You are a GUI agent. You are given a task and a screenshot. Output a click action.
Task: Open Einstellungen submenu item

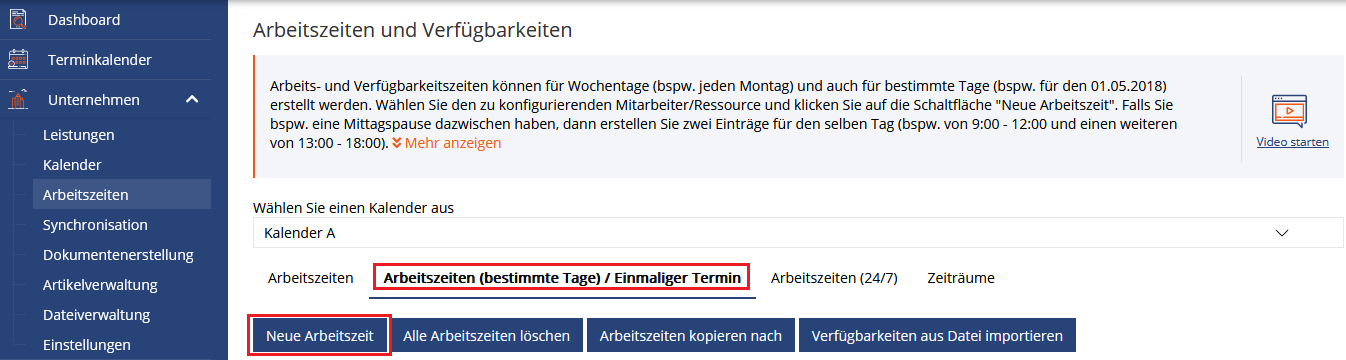pos(87,345)
